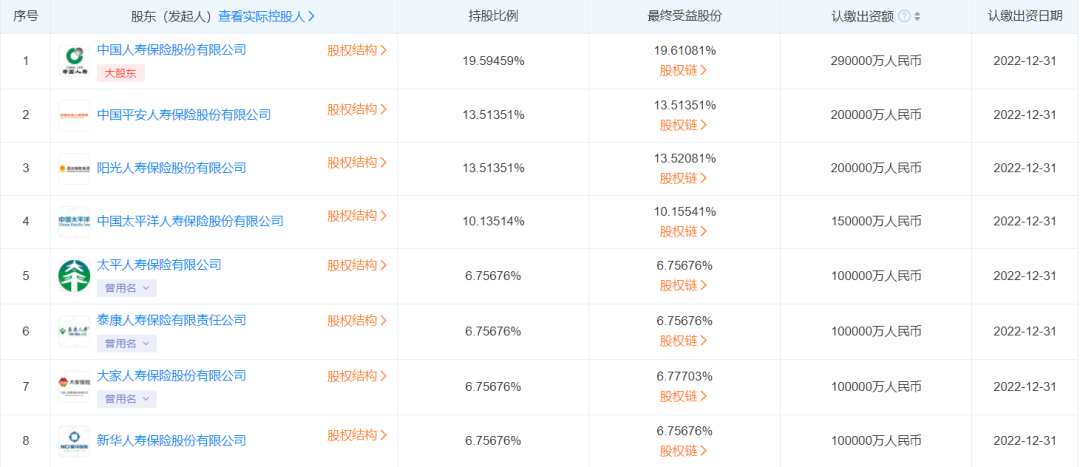The width and height of the screenshot is (1080, 467).
Task: Open 股权链 for 阳光人寿保险股份有限公司
Action: (683, 178)
